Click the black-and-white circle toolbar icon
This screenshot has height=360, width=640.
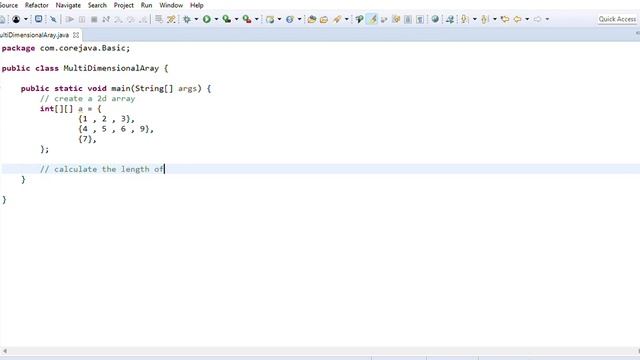point(16,19)
